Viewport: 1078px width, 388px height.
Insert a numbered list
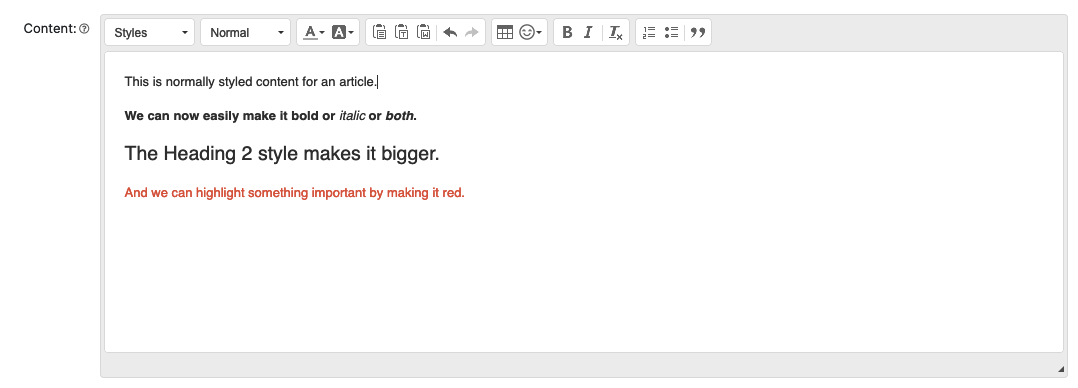pos(649,32)
